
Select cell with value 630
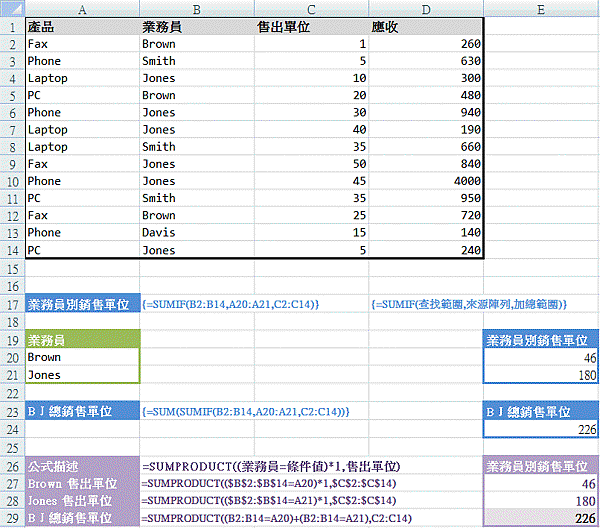pyautogui.click(x=426, y=61)
